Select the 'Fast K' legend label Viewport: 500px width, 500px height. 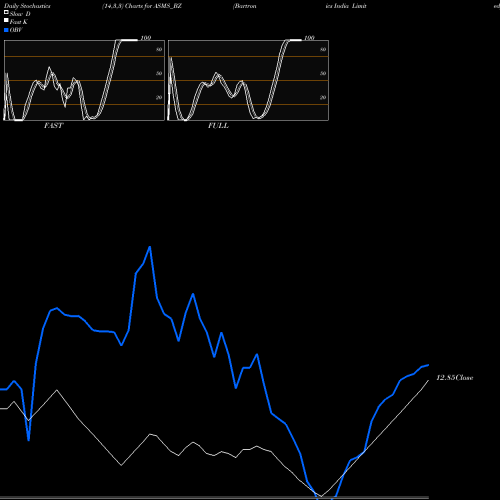(19, 22)
